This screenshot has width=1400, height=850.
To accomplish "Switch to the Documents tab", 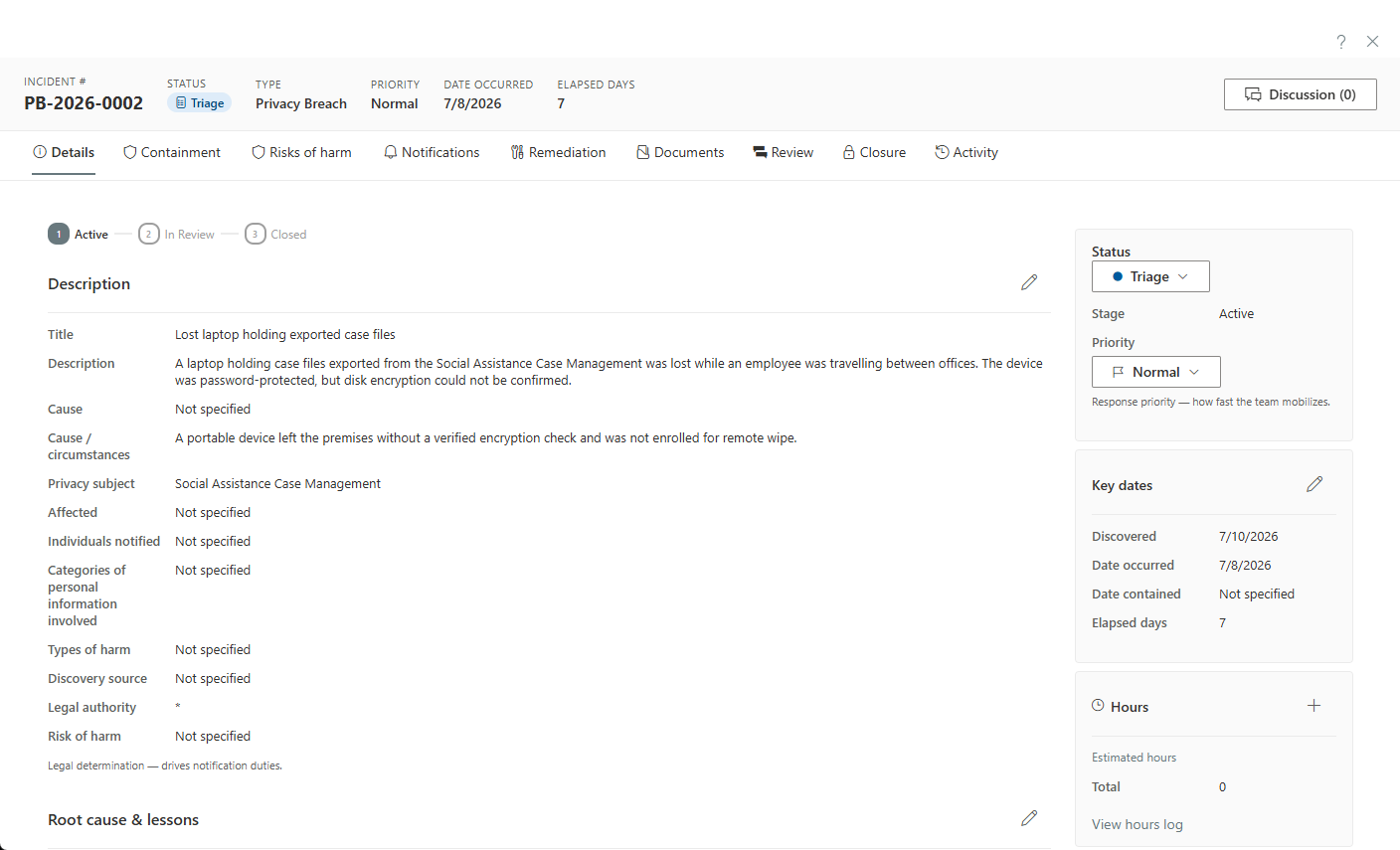I will tap(680, 152).
